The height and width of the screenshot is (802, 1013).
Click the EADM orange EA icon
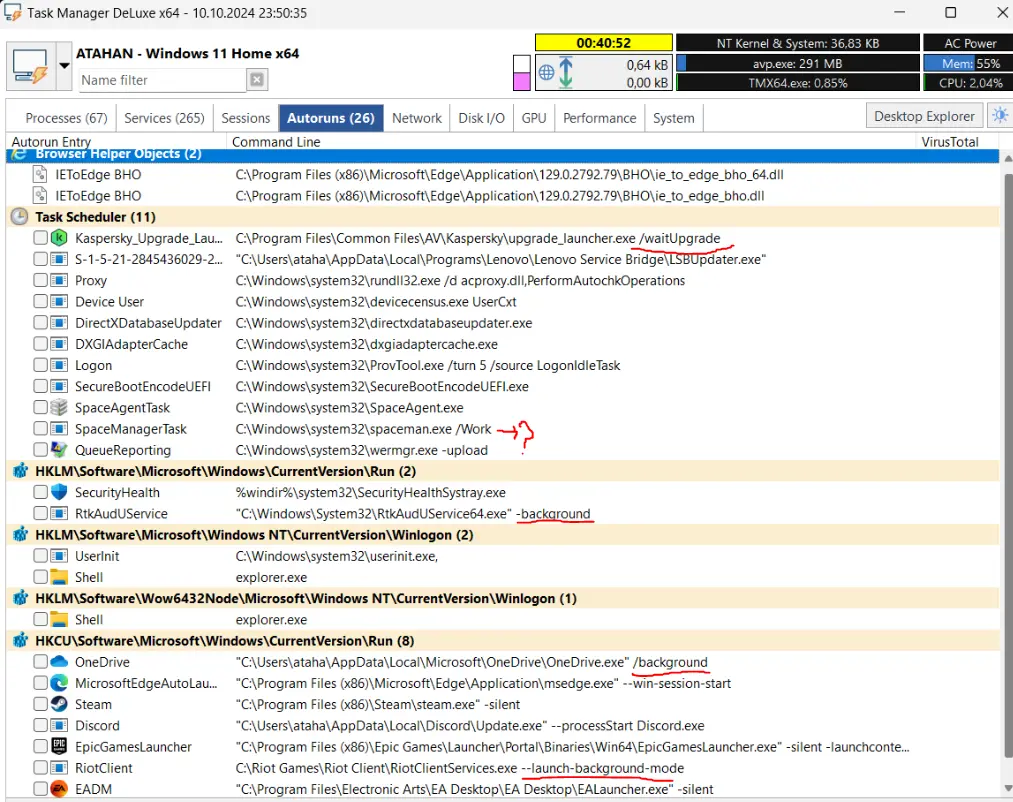(x=59, y=789)
